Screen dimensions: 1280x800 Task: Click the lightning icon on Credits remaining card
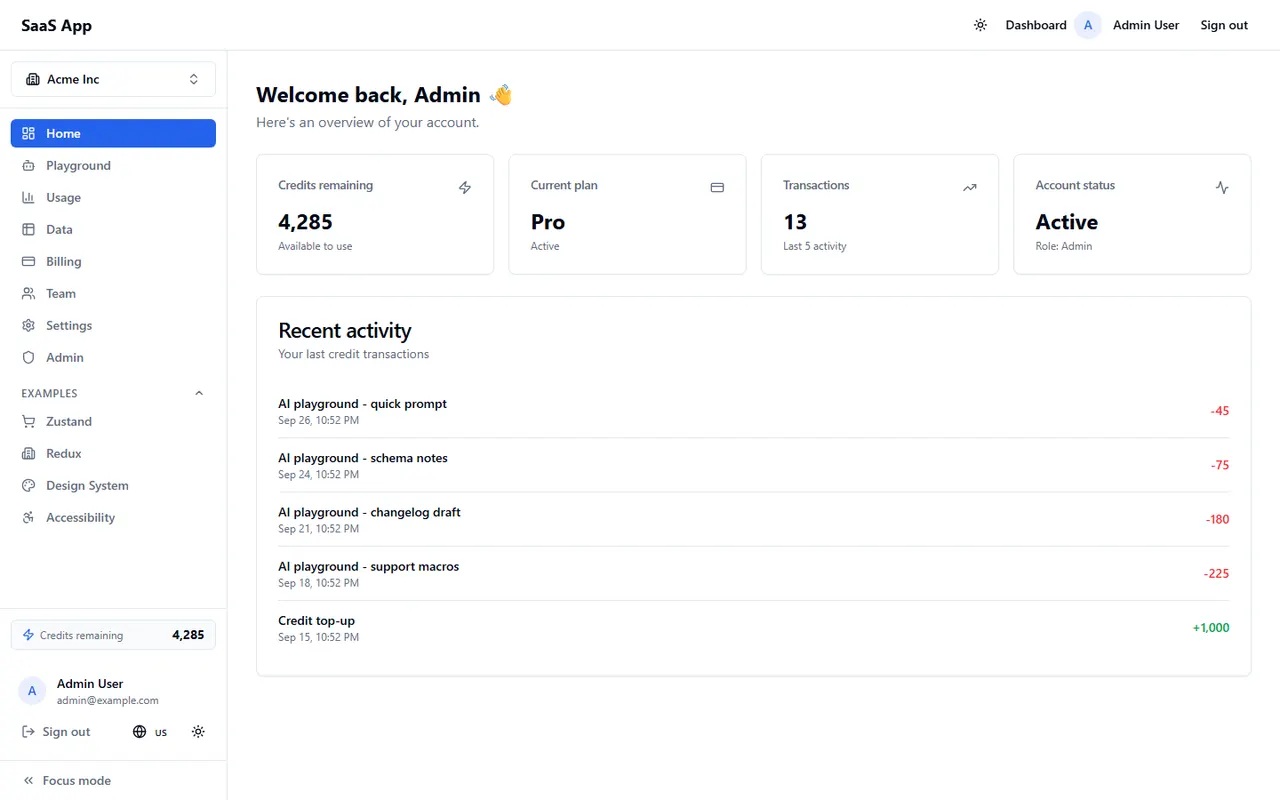click(465, 187)
